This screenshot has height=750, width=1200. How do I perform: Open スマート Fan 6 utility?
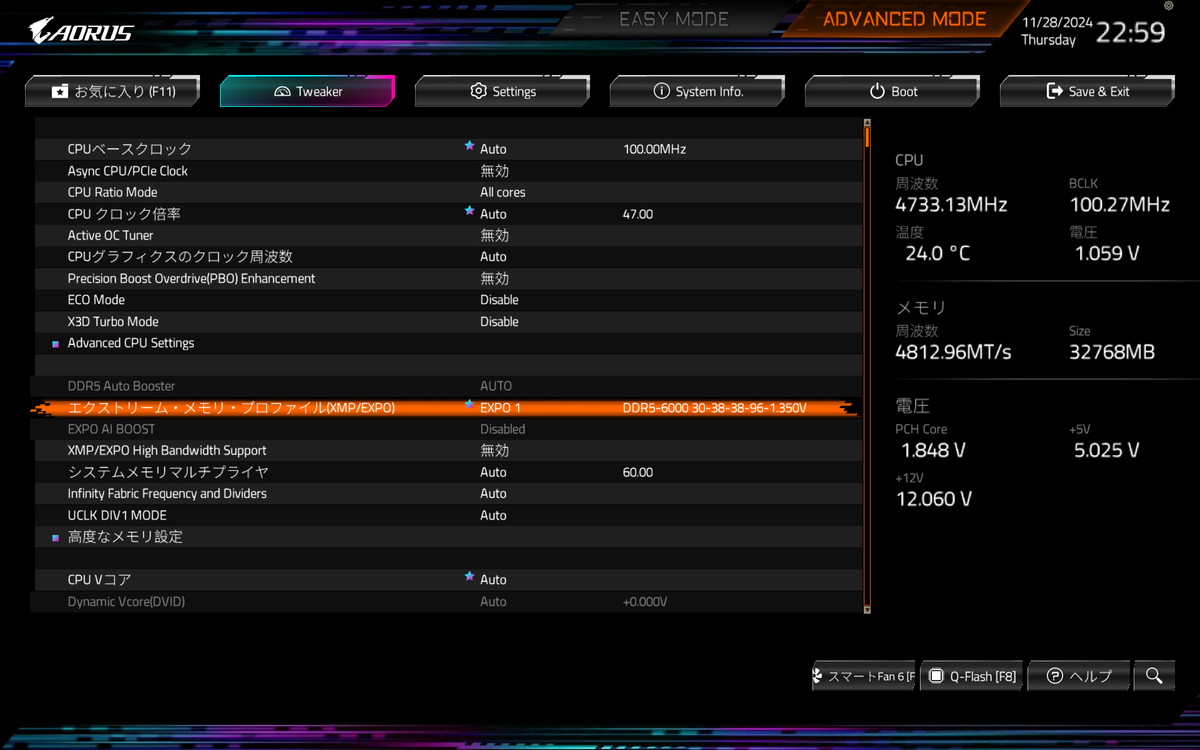[864, 676]
